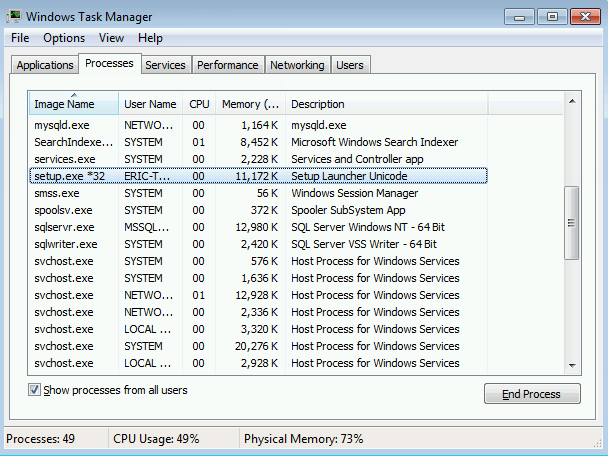This screenshot has width=608, height=456.
Task: Select the mysqld.exe process row
Action: [258, 125]
